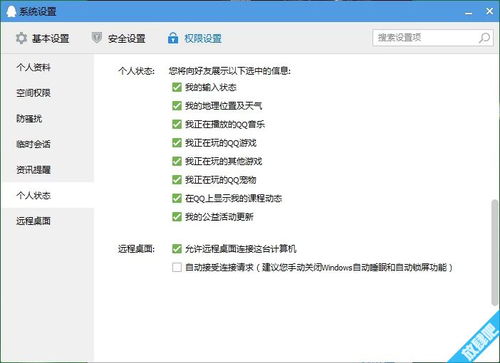500x363 pixels.
Task: Click the shield icon for 安全设置
Action: pos(97,38)
